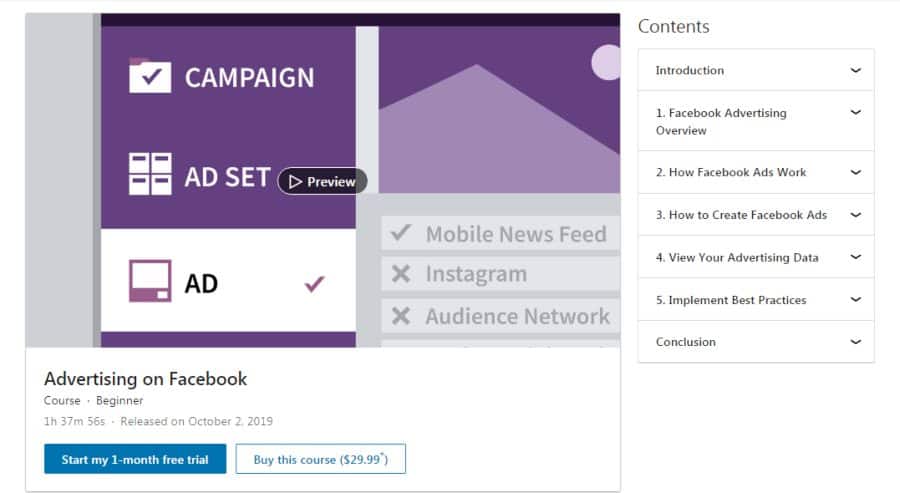
Task: Click the Ad monitor icon
Action: [150, 281]
